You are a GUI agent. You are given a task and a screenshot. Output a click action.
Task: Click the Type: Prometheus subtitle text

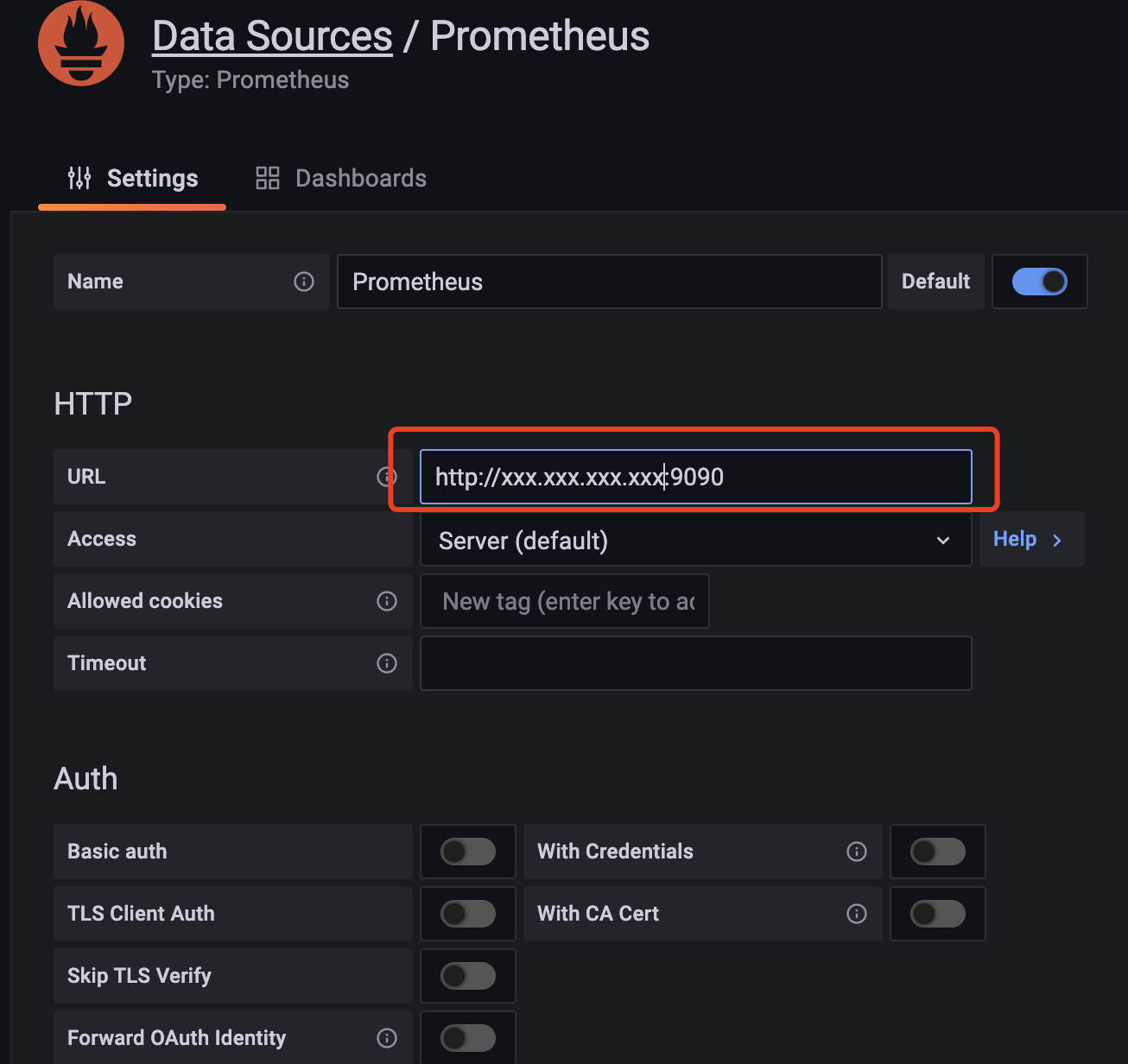(250, 80)
